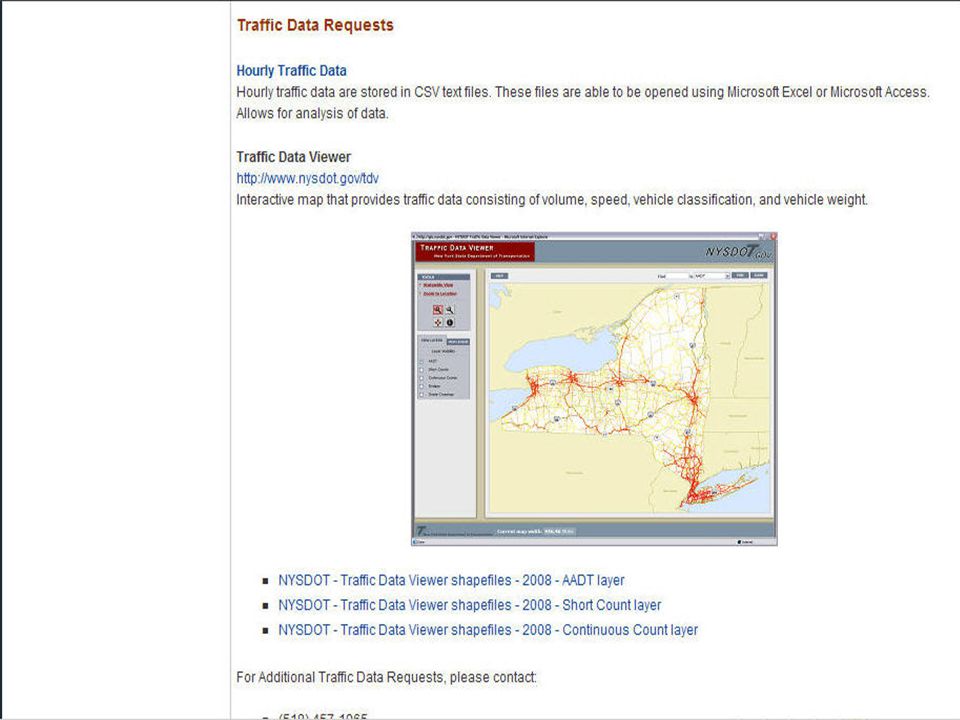Click Statewide View in viewer tools panel
The height and width of the screenshot is (720, 960).
438,285
